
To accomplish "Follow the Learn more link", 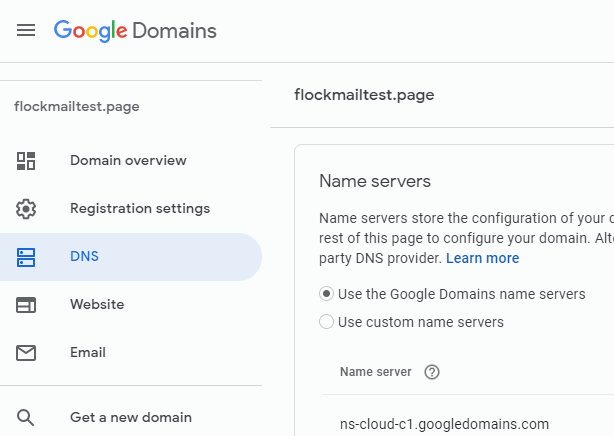I will 482,258.
